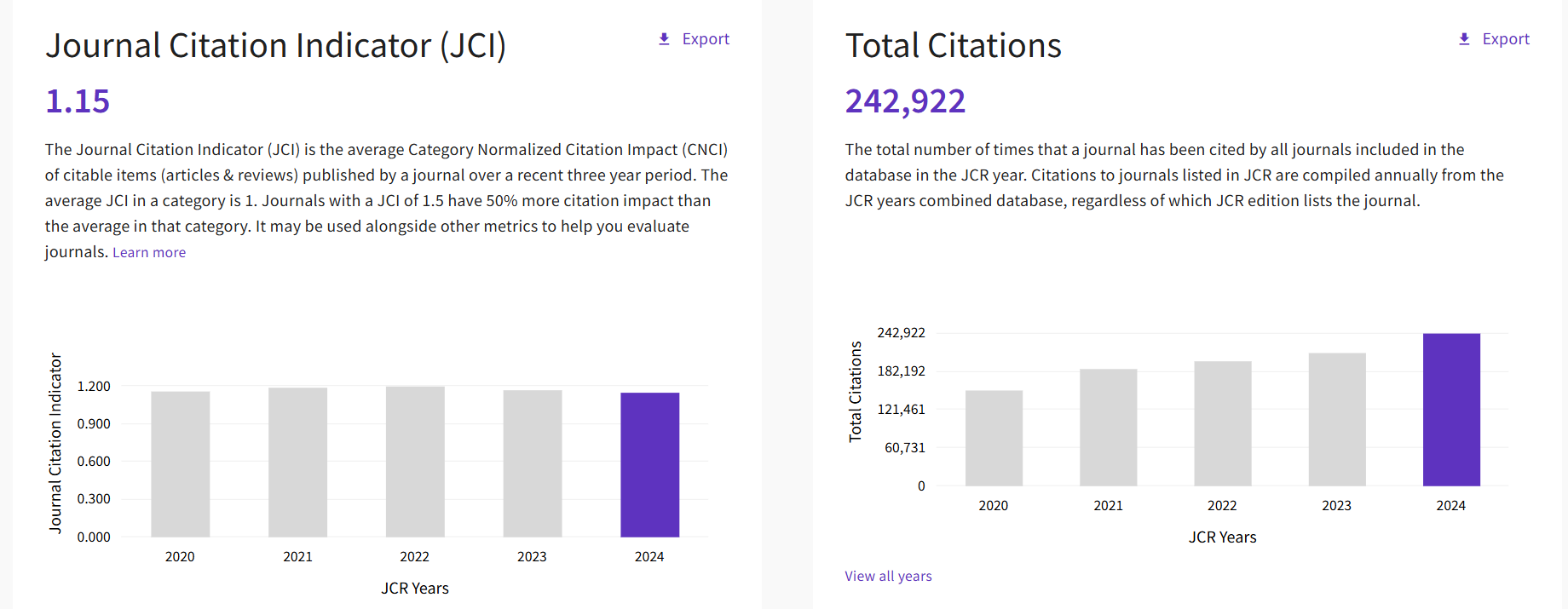The height and width of the screenshot is (609, 1568).
Task: Select the 2020 JCI bar
Action: (181, 464)
